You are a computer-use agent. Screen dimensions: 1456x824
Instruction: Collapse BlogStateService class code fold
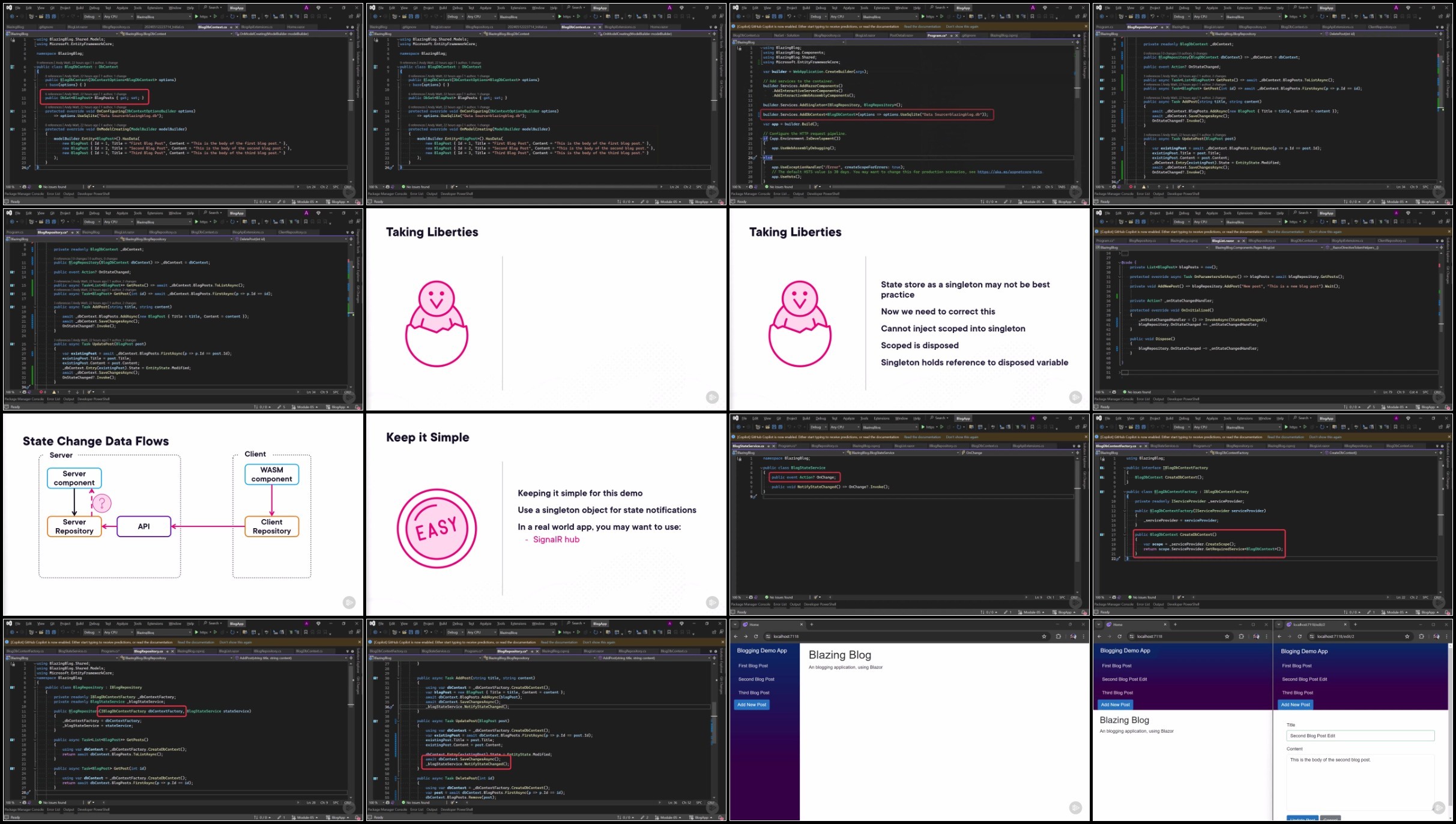tap(761, 468)
